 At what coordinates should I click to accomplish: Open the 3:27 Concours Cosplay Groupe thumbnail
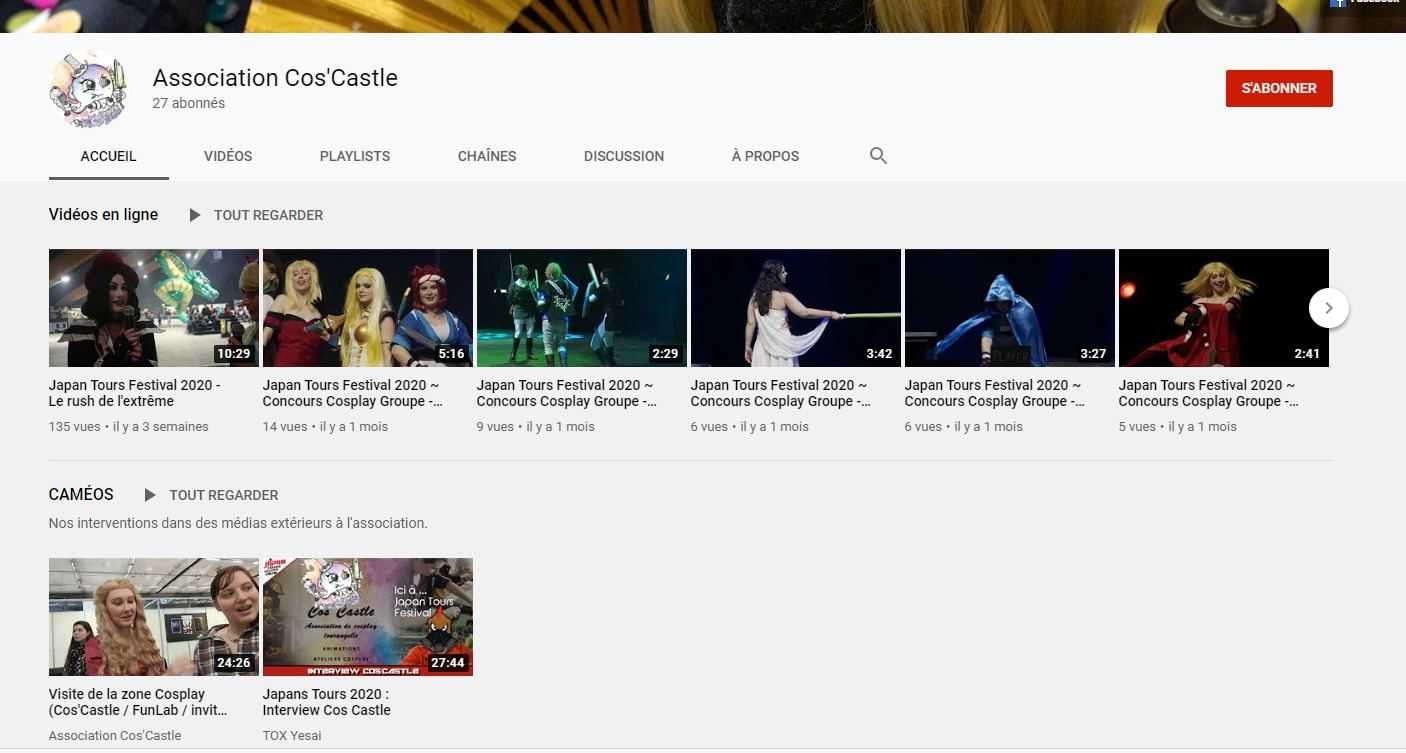tap(1010, 308)
